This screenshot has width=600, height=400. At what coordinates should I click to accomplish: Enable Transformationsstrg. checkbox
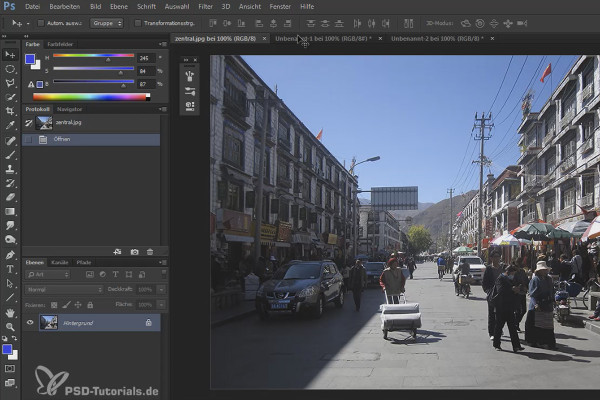137,23
